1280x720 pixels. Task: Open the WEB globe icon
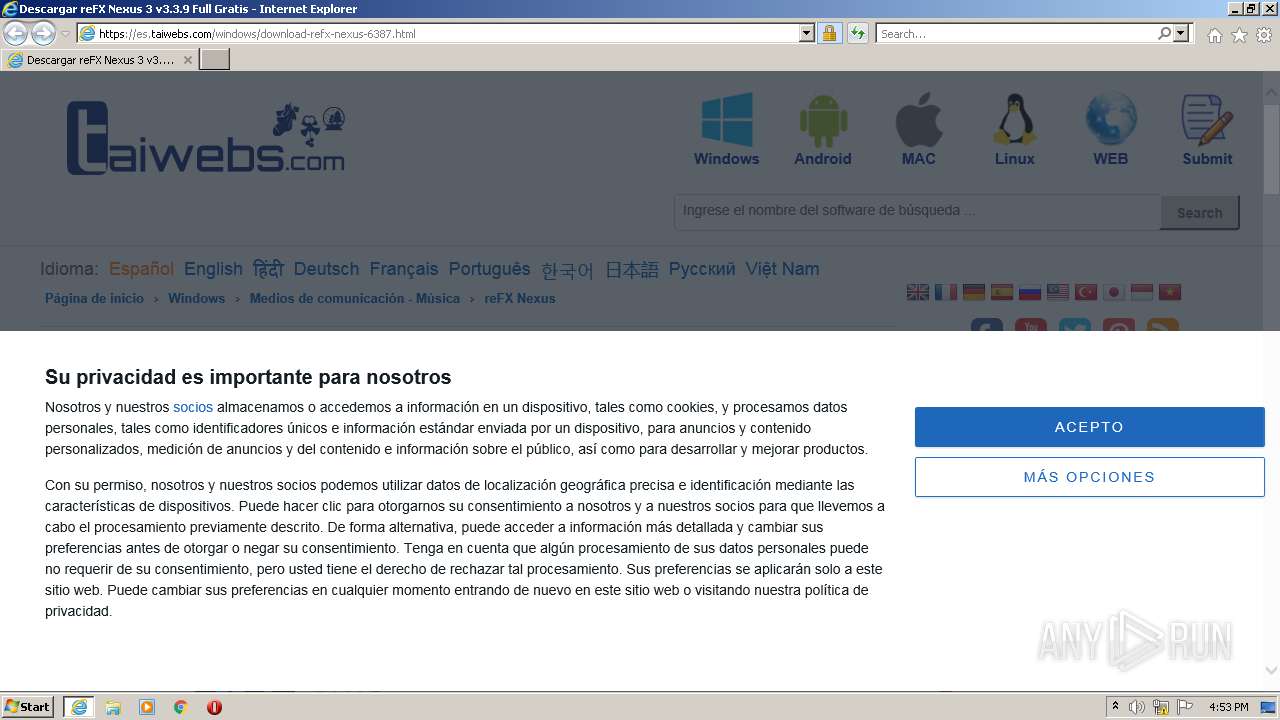coord(1111,120)
